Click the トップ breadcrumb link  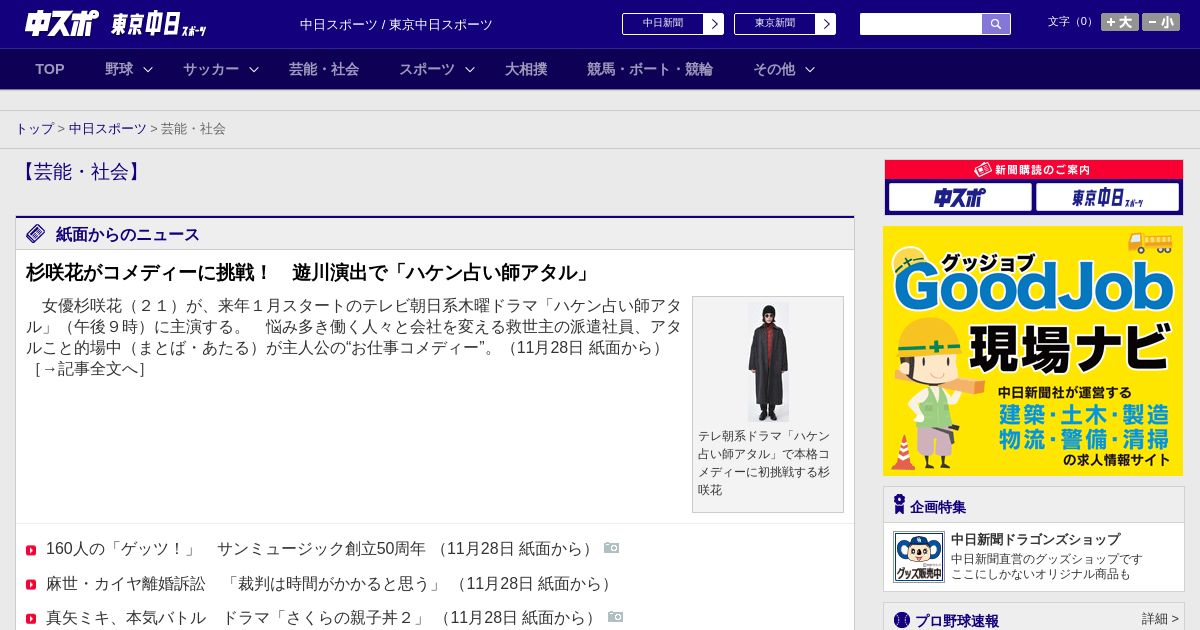[35, 129]
